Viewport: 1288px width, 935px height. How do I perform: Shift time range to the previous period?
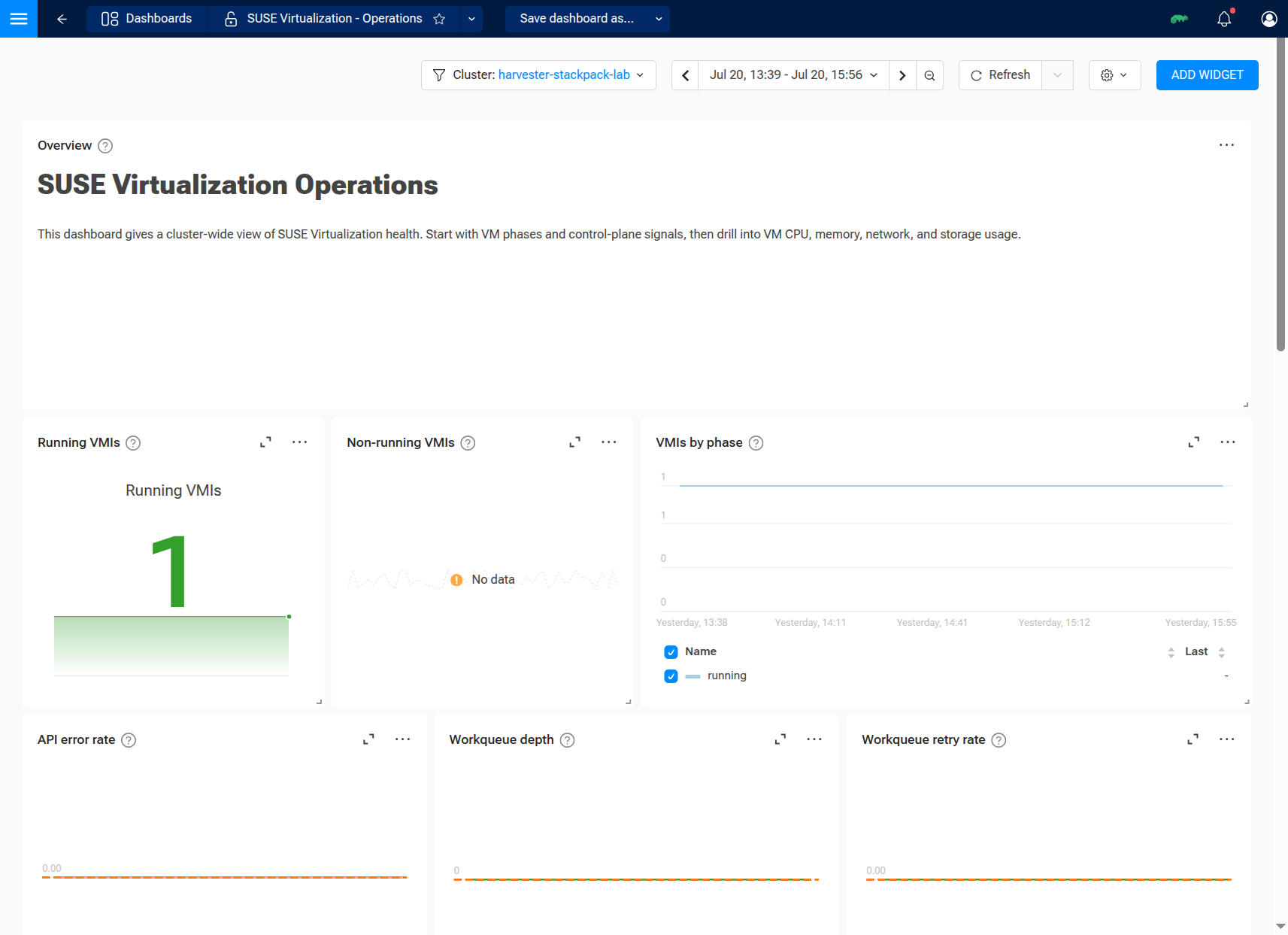(x=685, y=75)
